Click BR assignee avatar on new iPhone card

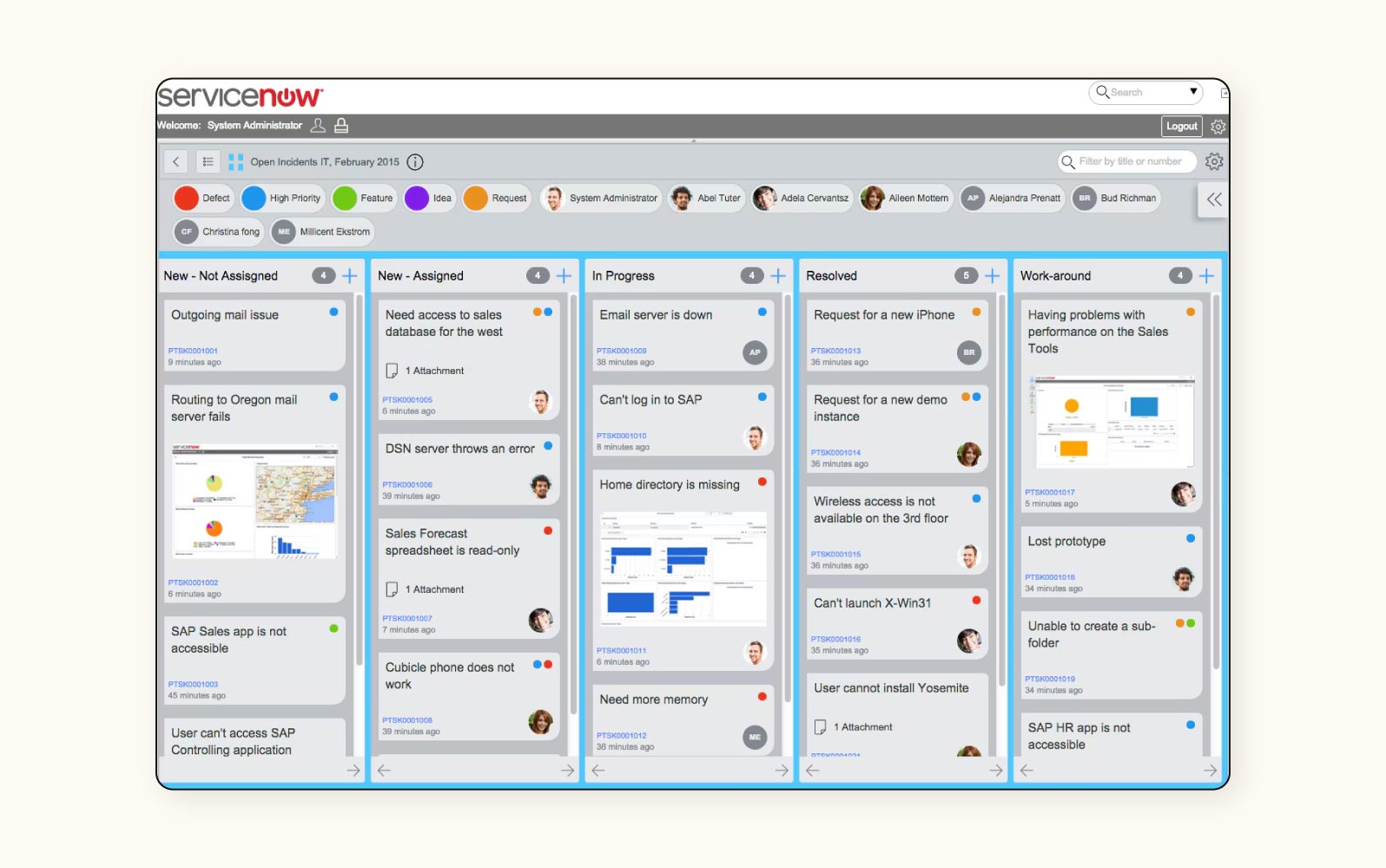click(969, 352)
